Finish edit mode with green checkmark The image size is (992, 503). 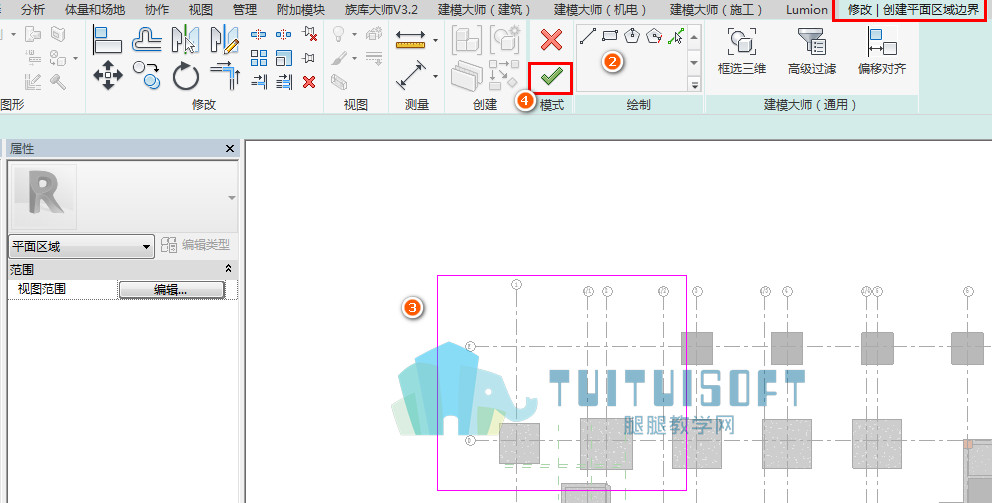tap(551, 77)
